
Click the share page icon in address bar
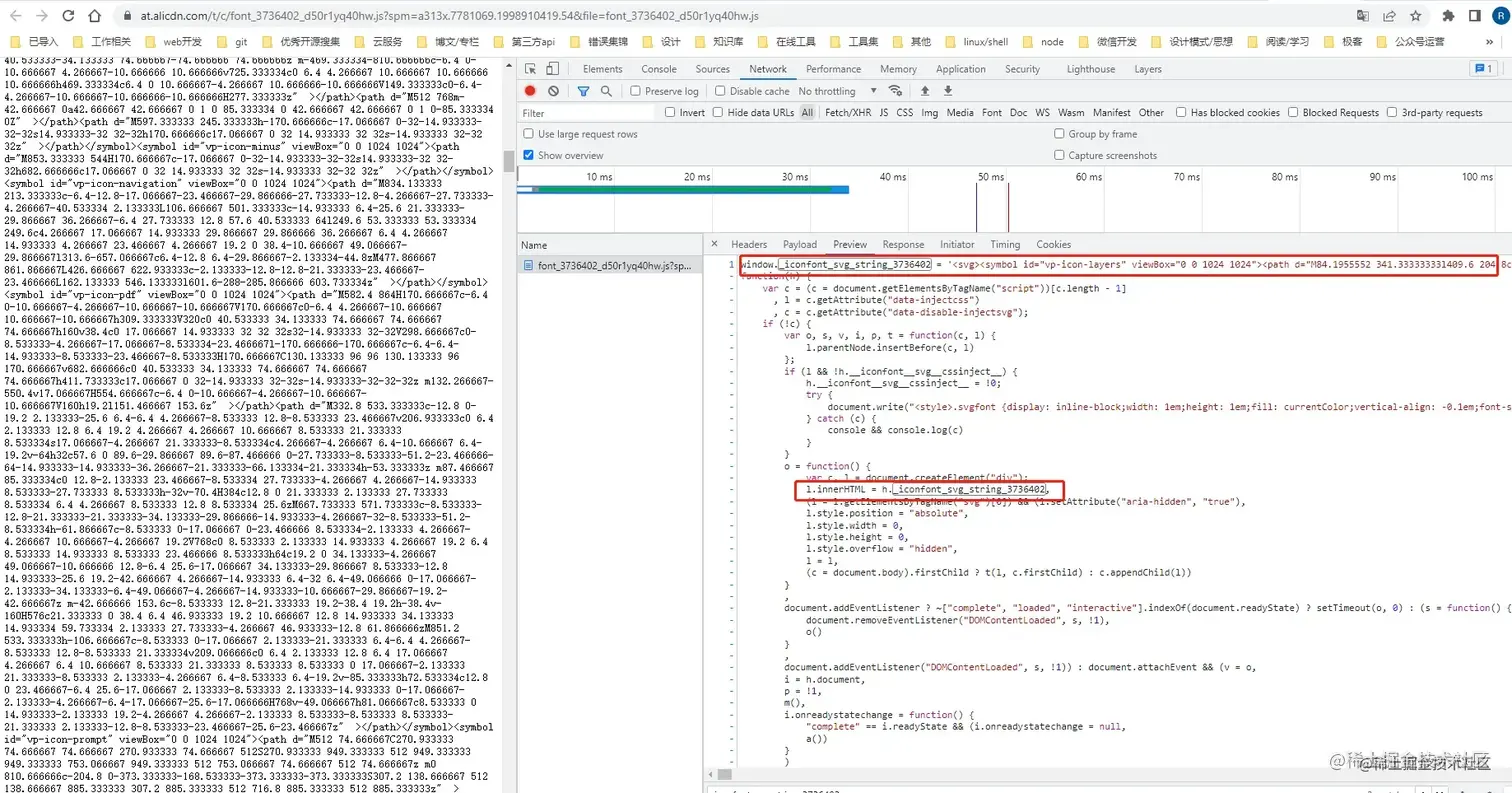click(1389, 16)
